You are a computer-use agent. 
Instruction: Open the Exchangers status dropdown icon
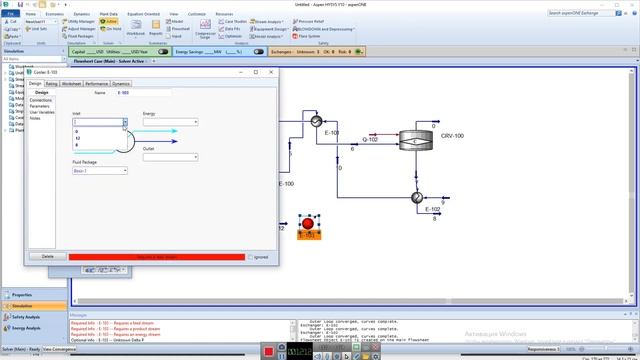tap(359, 52)
